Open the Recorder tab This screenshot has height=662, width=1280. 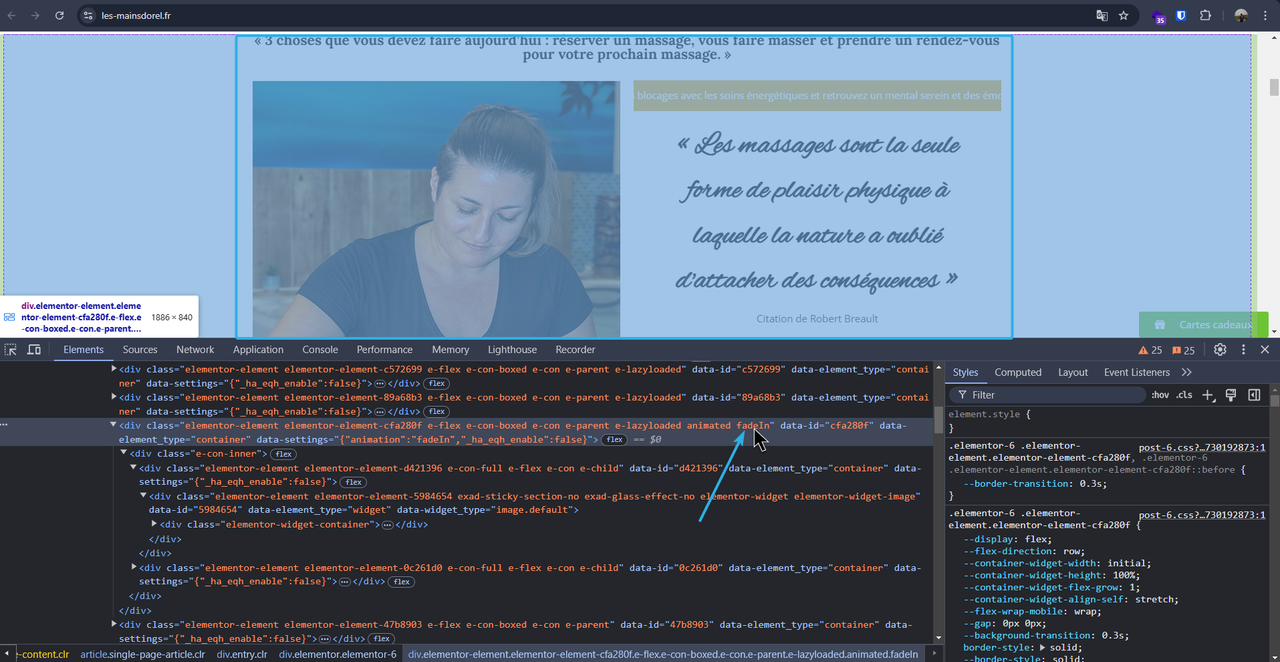(575, 350)
